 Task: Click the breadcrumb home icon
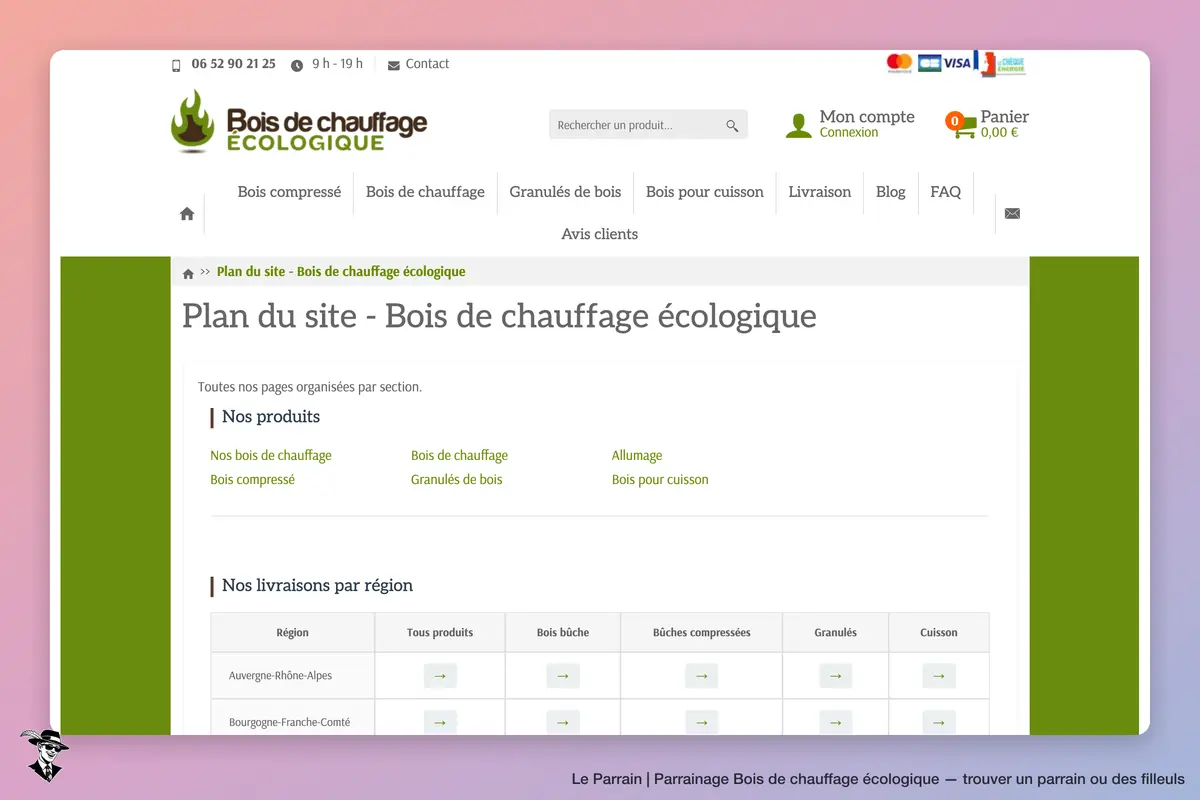[188, 273]
